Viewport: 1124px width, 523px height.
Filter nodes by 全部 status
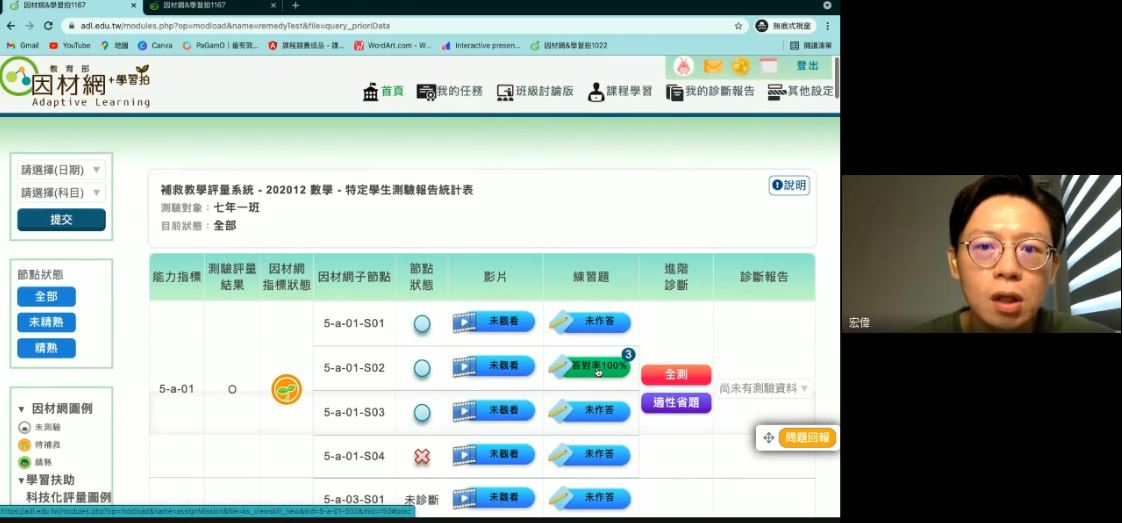tap(46, 297)
